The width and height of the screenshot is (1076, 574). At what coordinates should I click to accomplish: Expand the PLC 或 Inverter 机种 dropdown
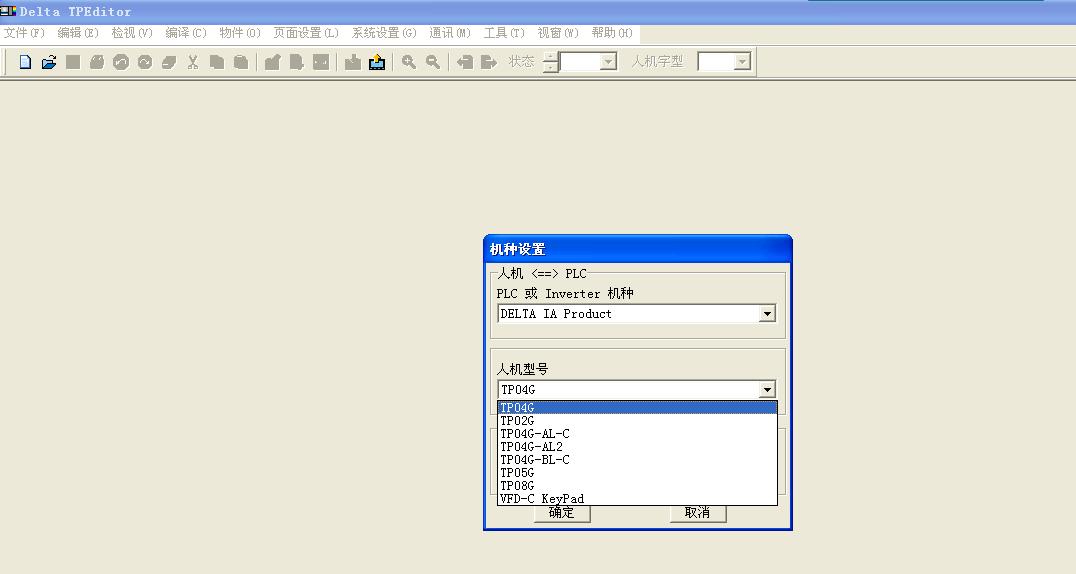(x=767, y=314)
